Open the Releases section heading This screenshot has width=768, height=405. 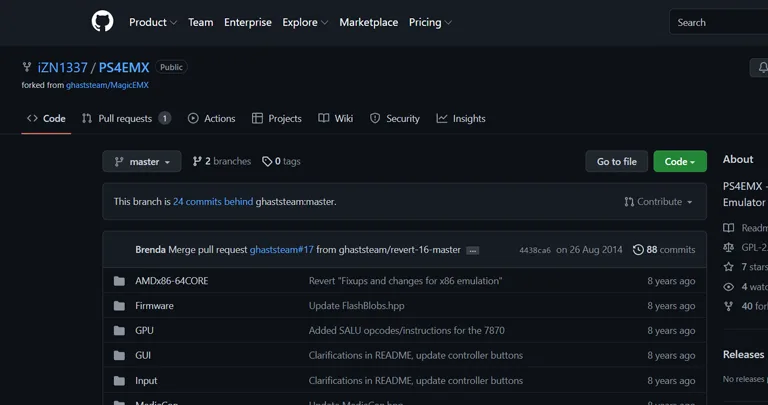click(x=744, y=355)
